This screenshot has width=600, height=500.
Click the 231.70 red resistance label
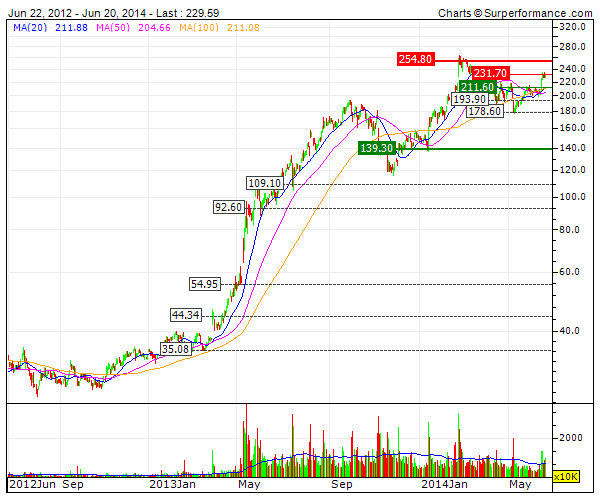click(x=490, y=73)
